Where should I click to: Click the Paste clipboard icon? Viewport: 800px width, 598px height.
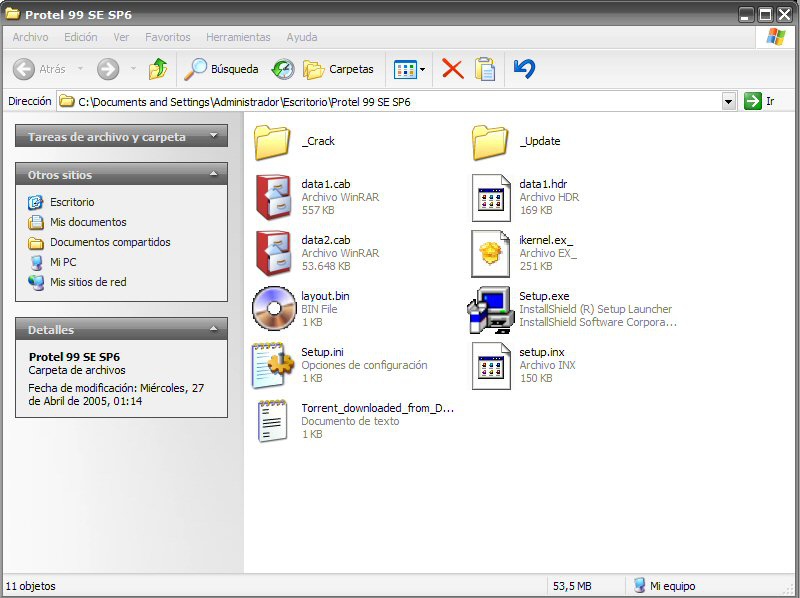[485, 69]
